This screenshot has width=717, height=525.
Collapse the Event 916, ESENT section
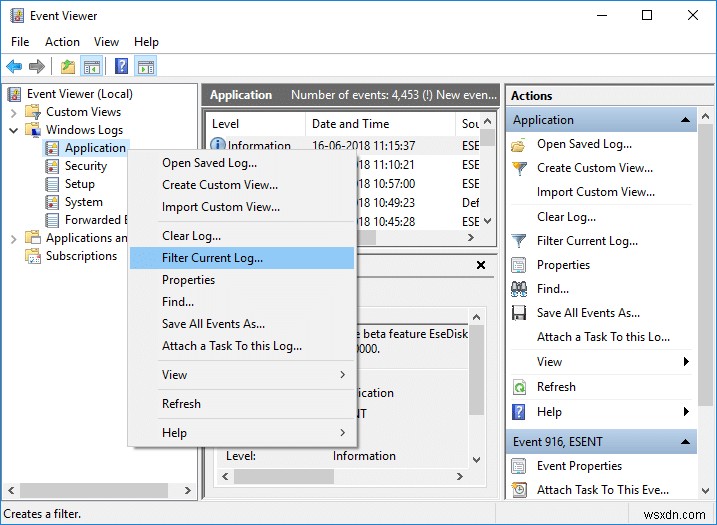685,442
